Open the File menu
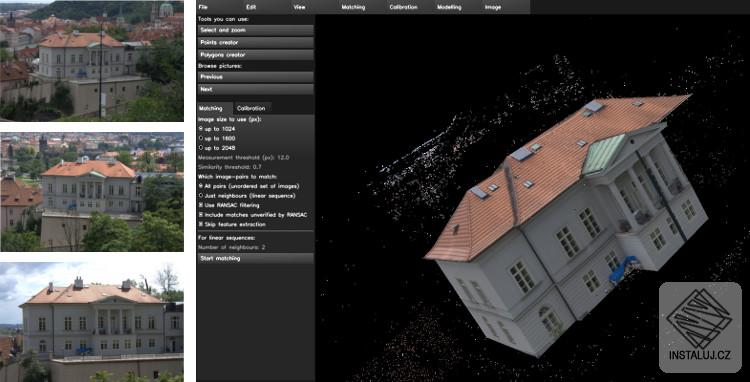This screenshot has width=750, height=382. pyautogui.click(x=203, y=7)
